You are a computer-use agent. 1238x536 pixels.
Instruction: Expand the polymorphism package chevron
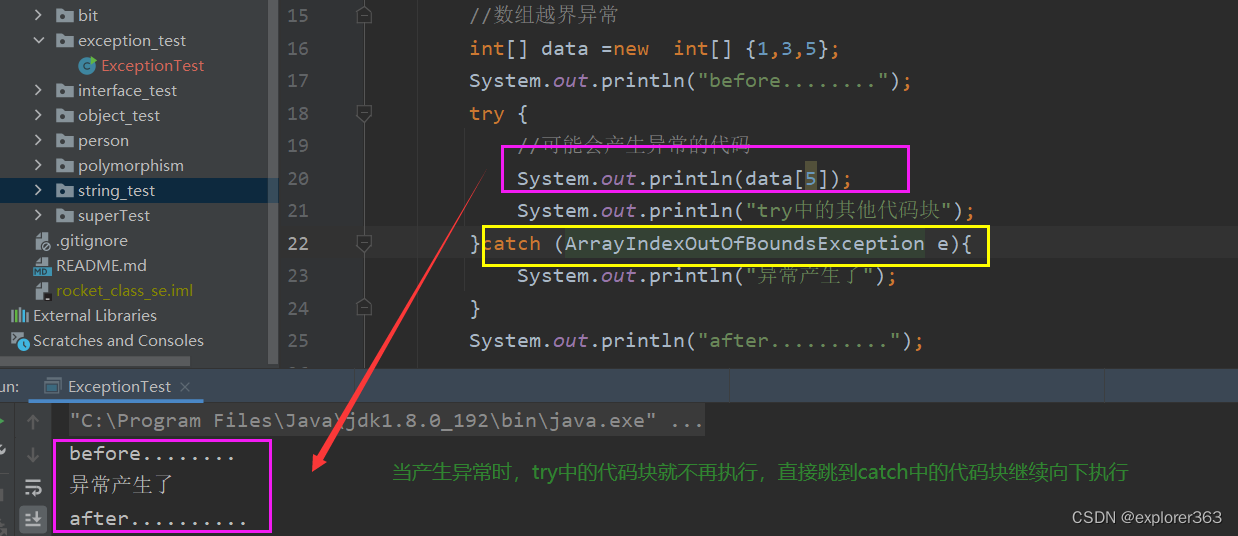(38, 166)
